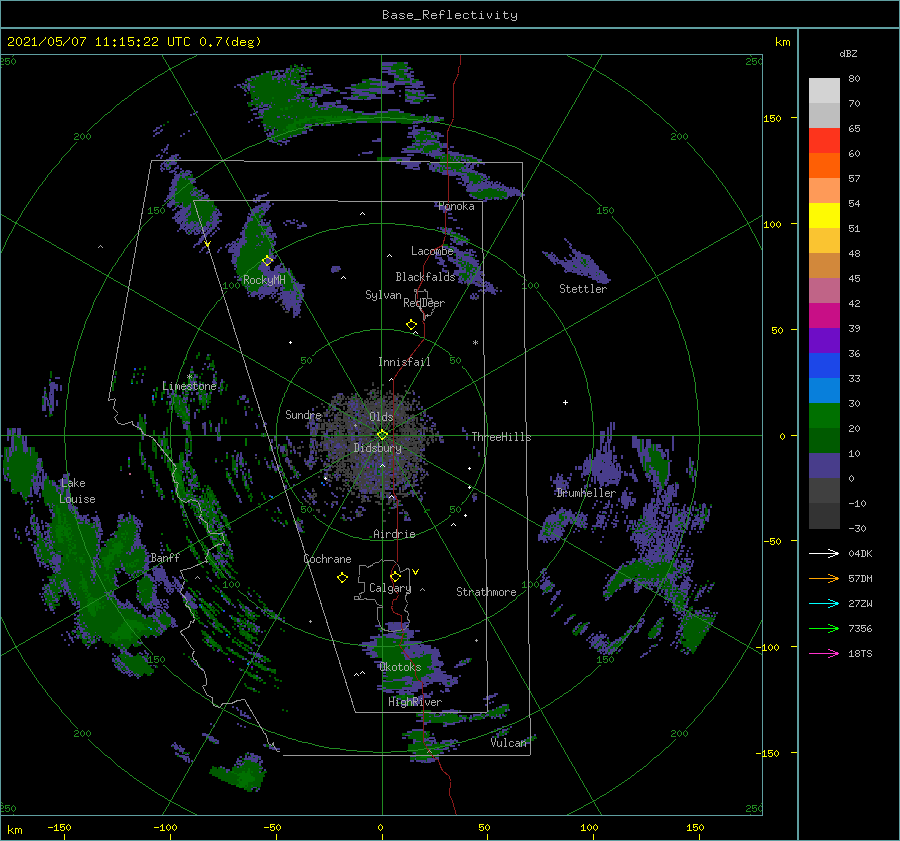This screenshot has width=900, height=841.
Task: Click the radar center diamond near Didsbury
Action: (382, 435)
